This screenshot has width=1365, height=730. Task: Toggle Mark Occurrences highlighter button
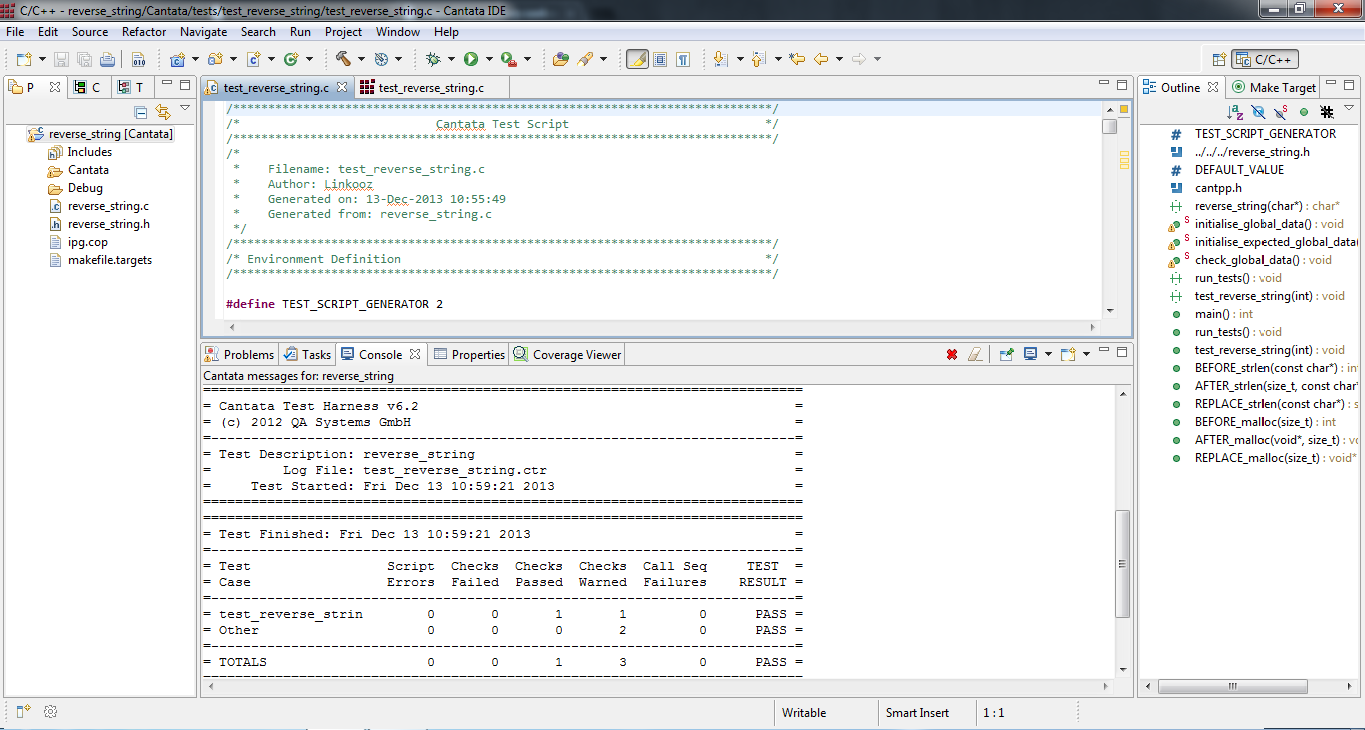click(637, 59)
